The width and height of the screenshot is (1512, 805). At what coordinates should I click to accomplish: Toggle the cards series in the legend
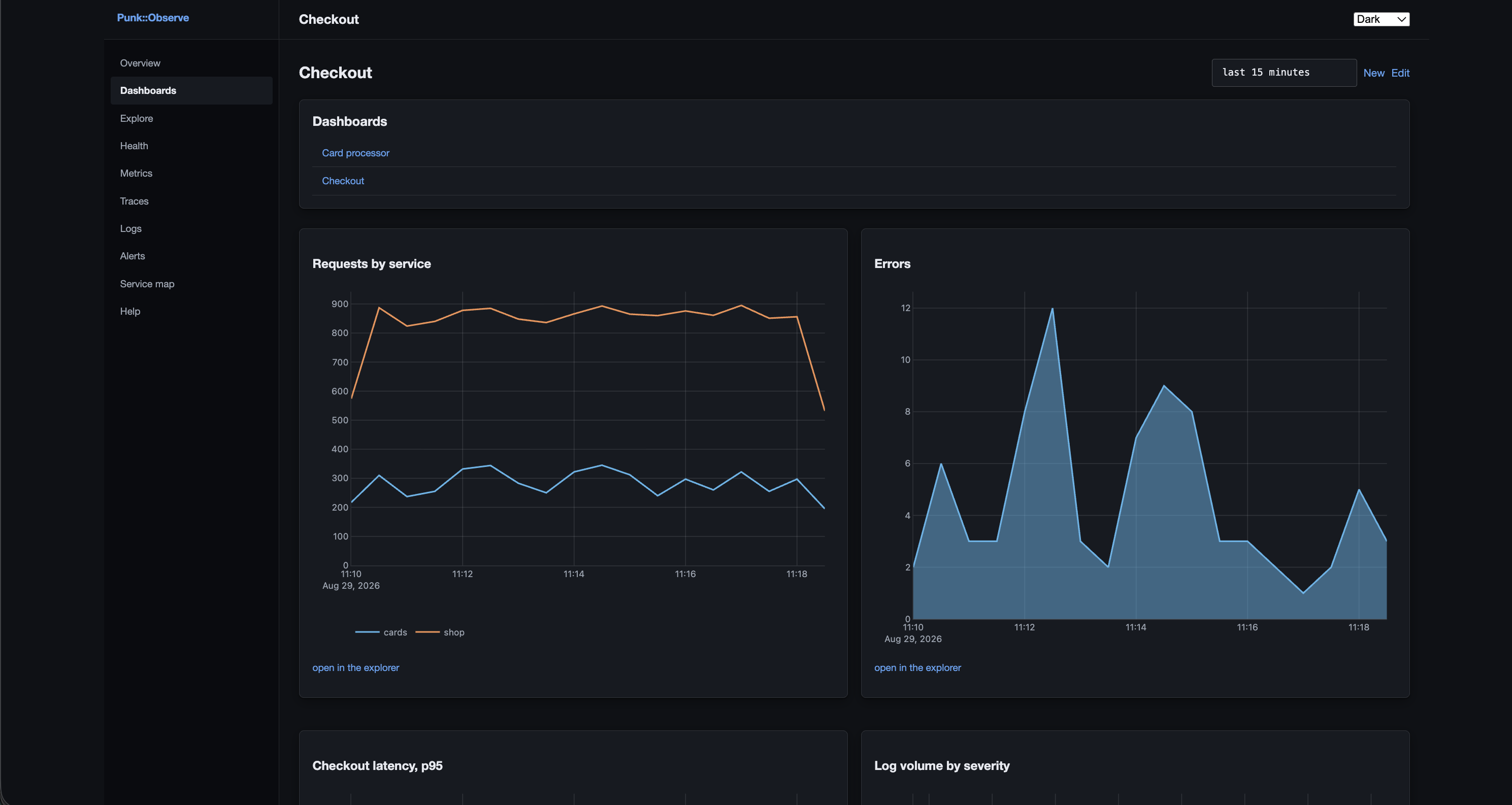tap(381, 632)
